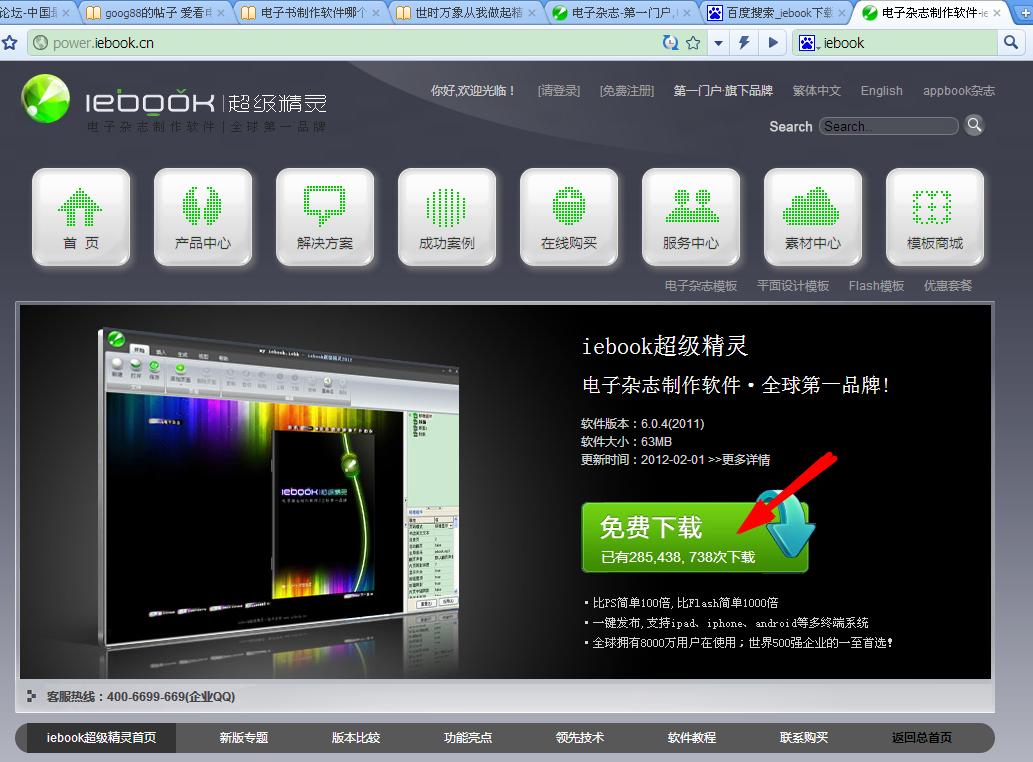
Task: Click the 一键发布,支持ipad bullet text
Action: click(730, 622)
